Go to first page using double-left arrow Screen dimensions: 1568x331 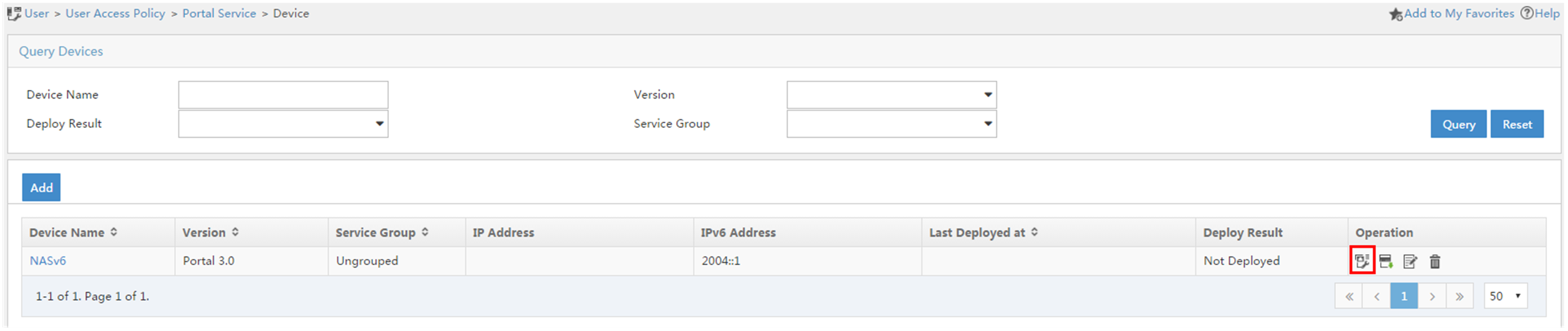1350,297
